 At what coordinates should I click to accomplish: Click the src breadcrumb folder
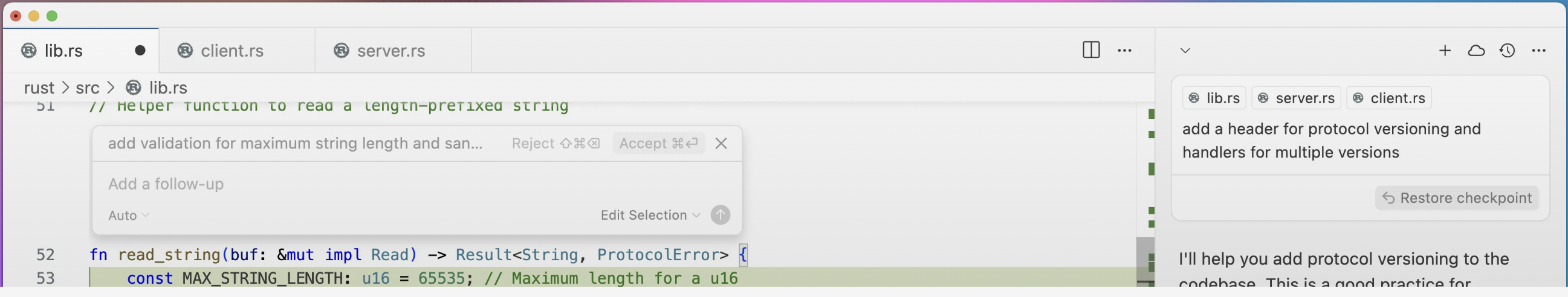pos(87,88)
